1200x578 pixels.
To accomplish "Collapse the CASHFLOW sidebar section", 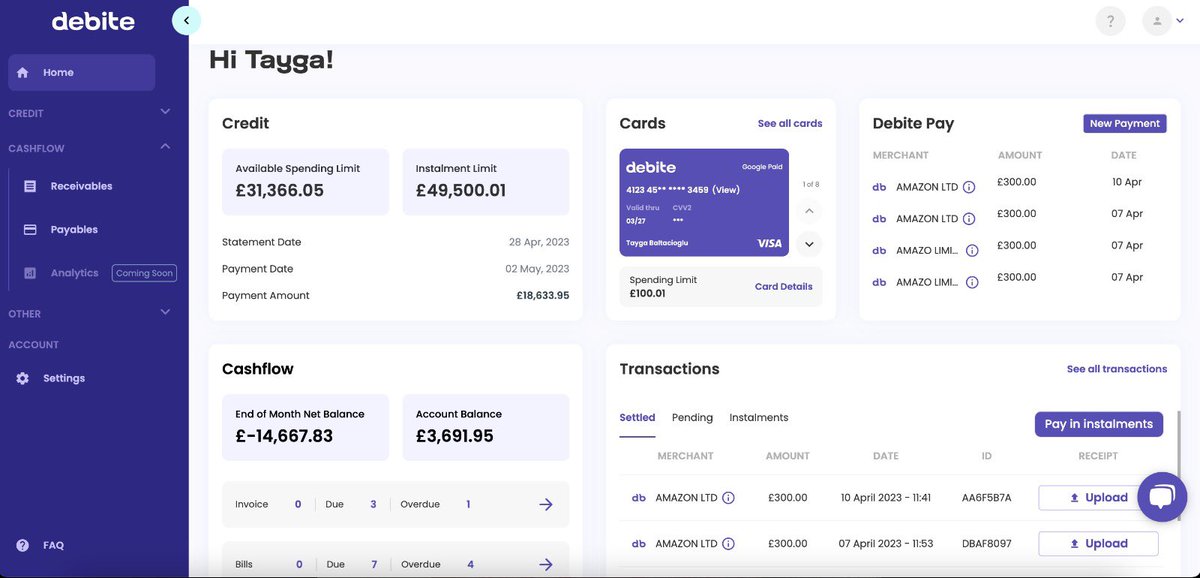I will pyautogui.click(x=90, y=148).
